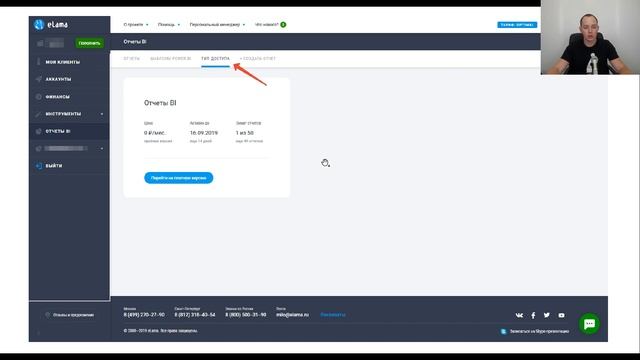Open the Создать отчет tab
640x360 pixels.
point(258,58)
